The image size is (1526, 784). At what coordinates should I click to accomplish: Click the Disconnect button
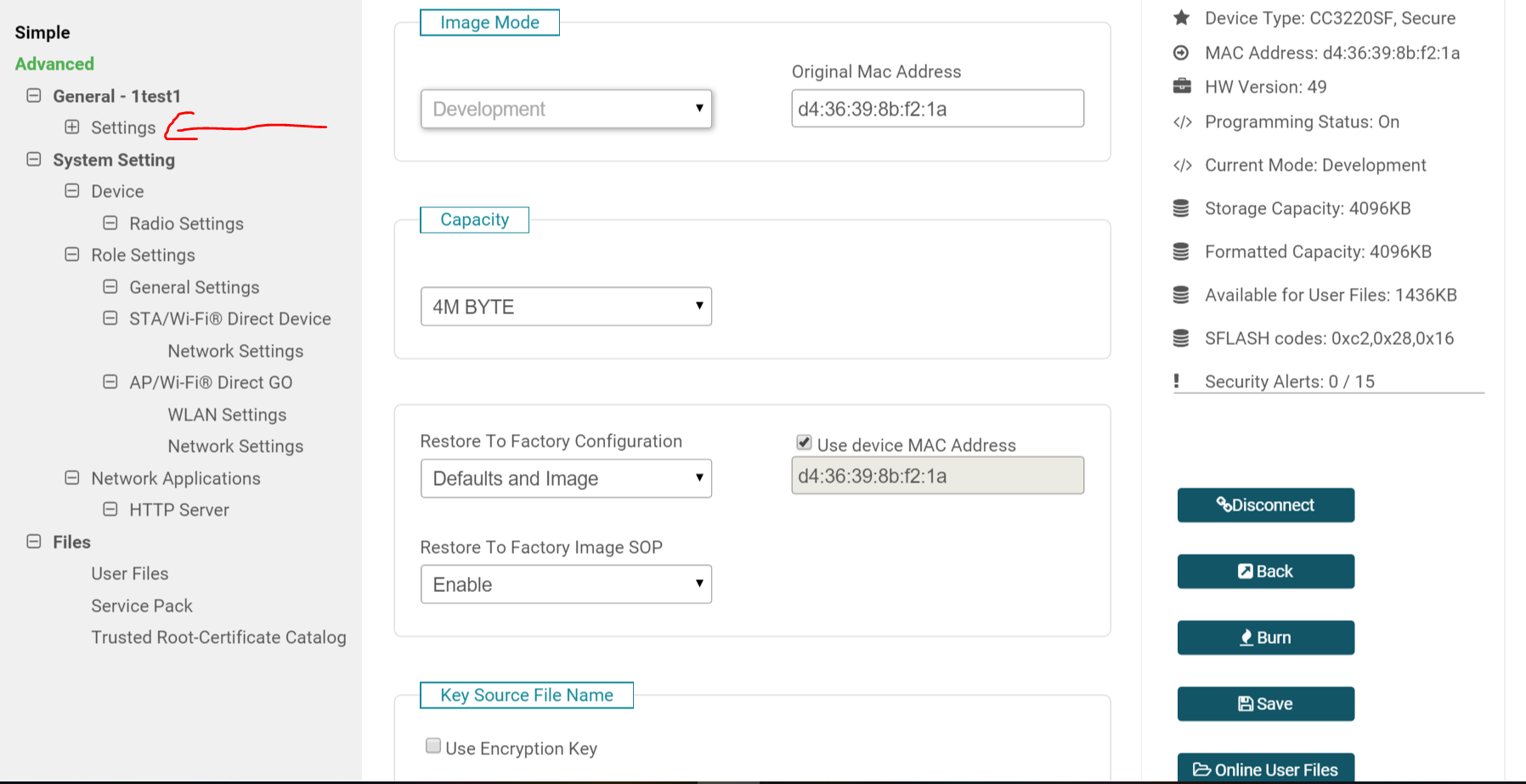pos(1265,505)
